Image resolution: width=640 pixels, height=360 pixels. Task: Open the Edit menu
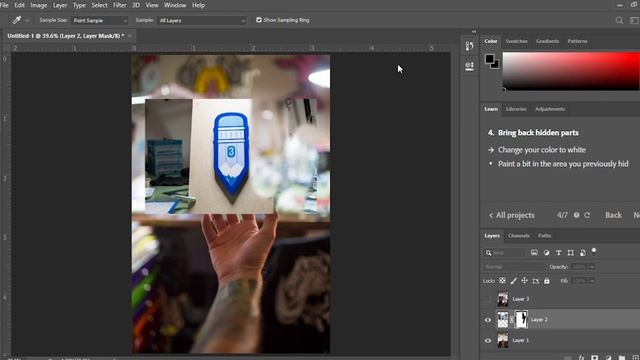tap(19, 5)
